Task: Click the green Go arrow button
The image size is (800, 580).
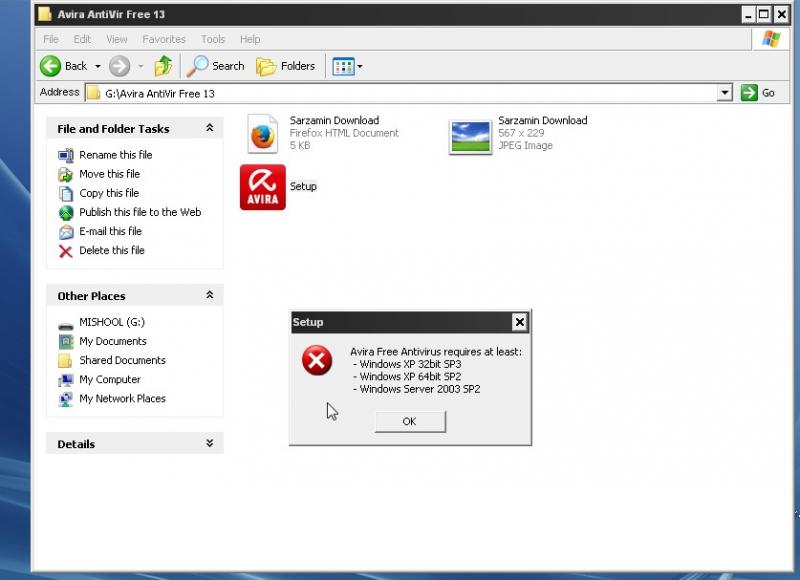Action: [x=749, y=93]
